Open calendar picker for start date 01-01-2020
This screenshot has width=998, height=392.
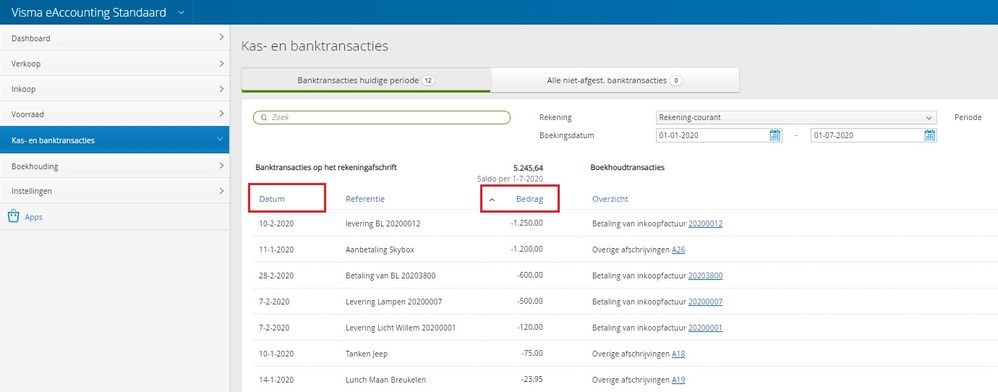[775, 135]
